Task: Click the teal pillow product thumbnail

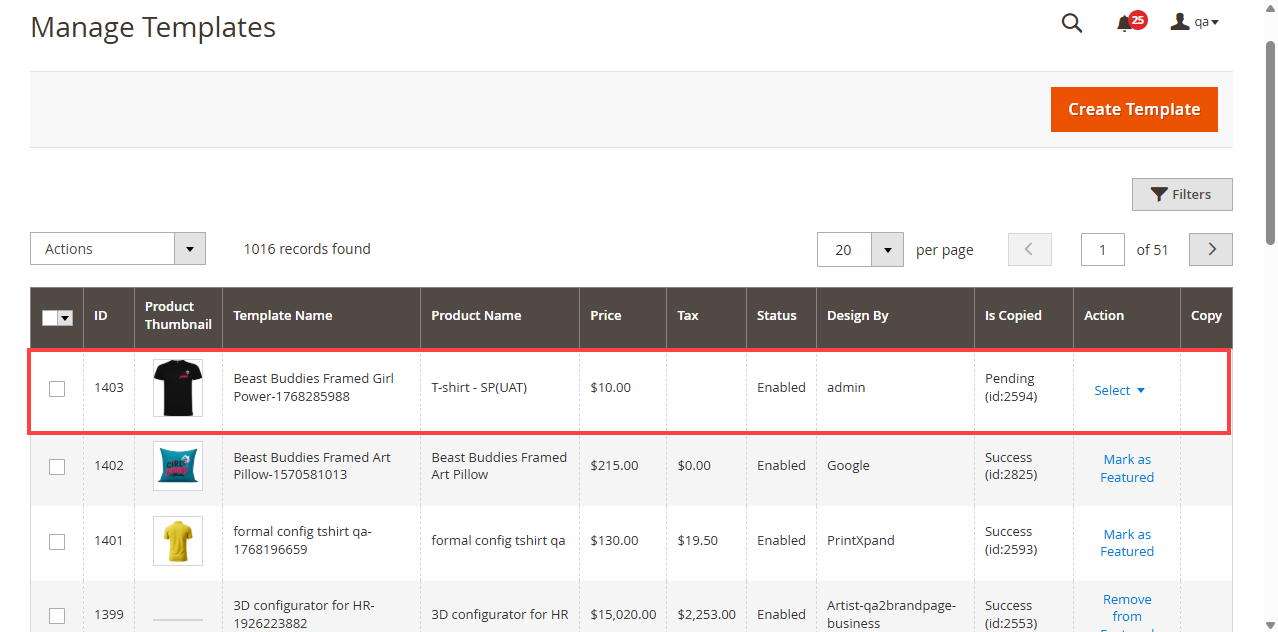Action: (x=178, y=466)
